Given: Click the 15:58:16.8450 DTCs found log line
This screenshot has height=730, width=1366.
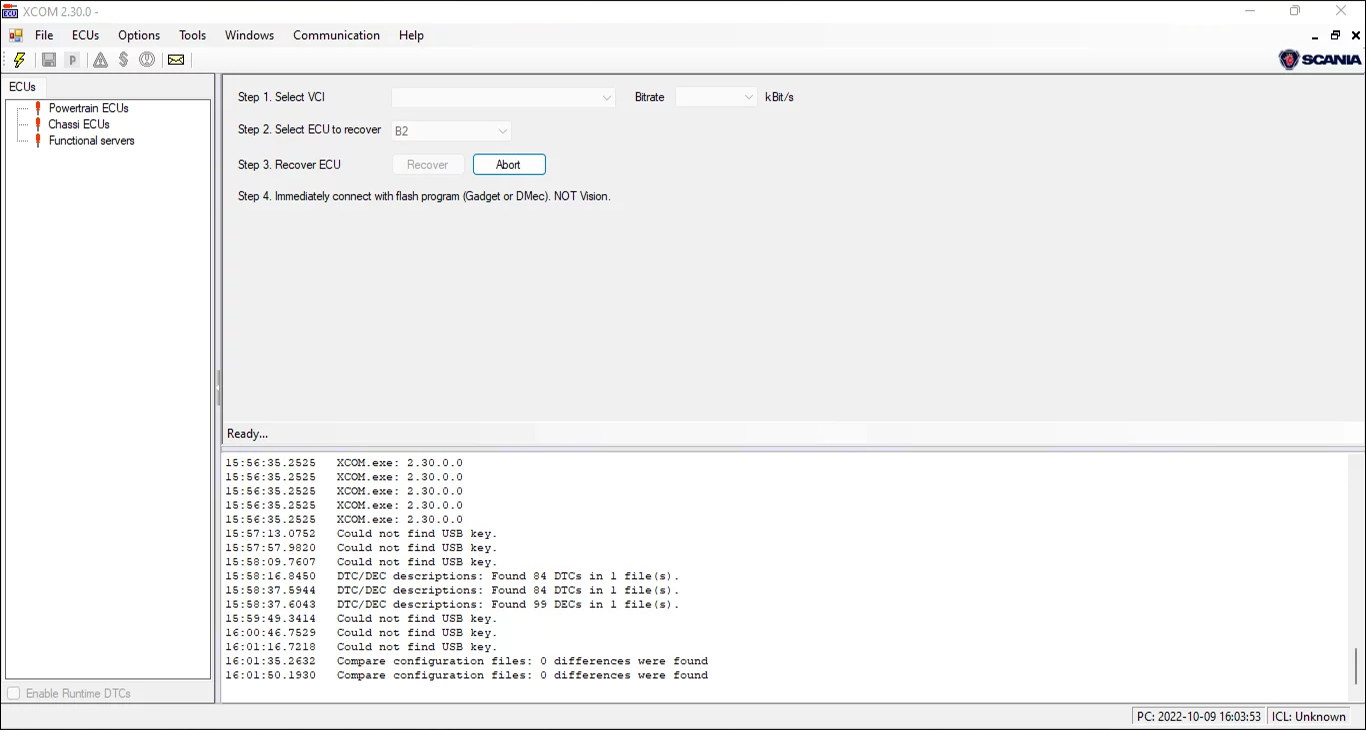Looking at the screenshot, I should 452,576.
